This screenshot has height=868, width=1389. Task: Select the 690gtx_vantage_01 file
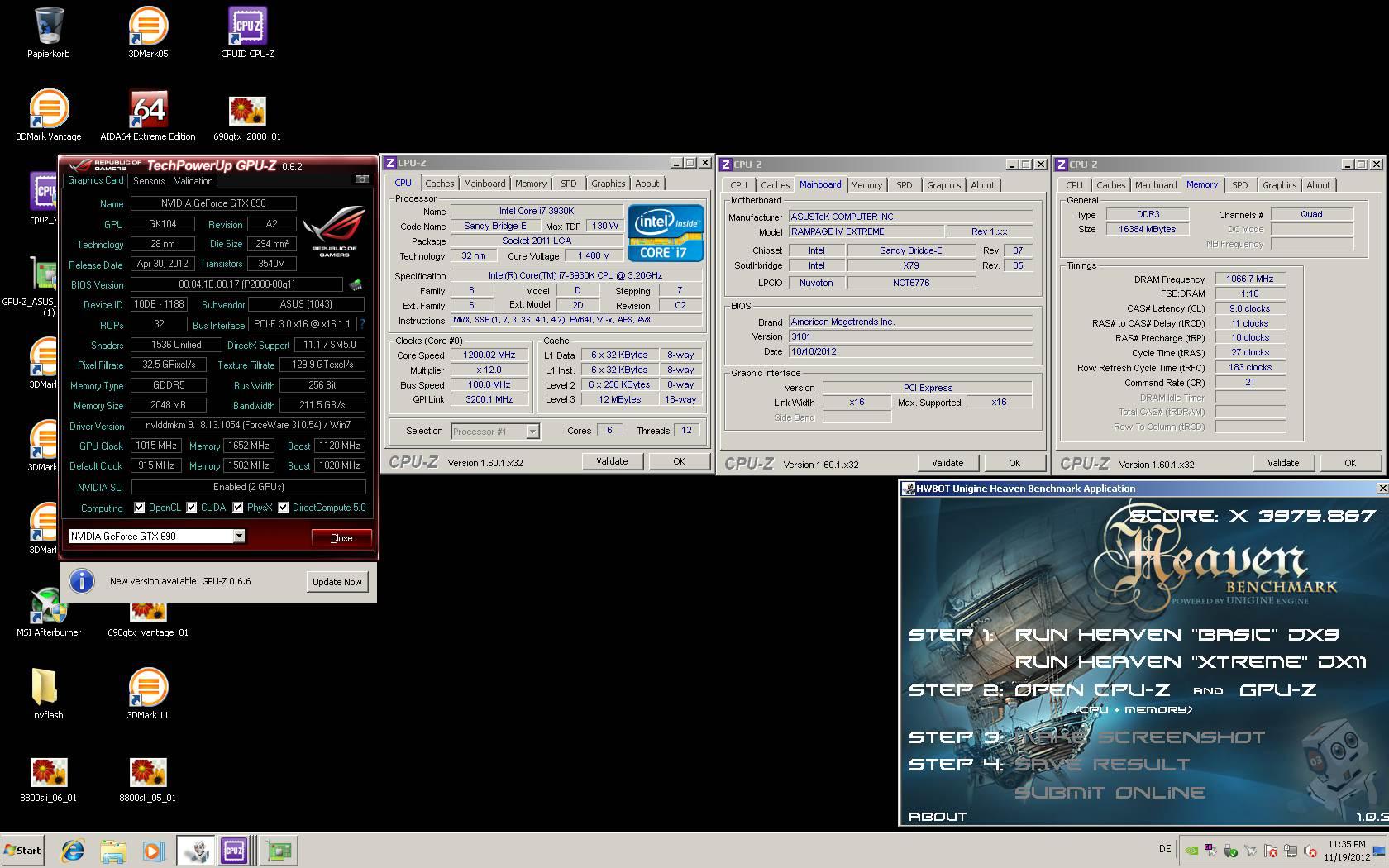(148, 620)
